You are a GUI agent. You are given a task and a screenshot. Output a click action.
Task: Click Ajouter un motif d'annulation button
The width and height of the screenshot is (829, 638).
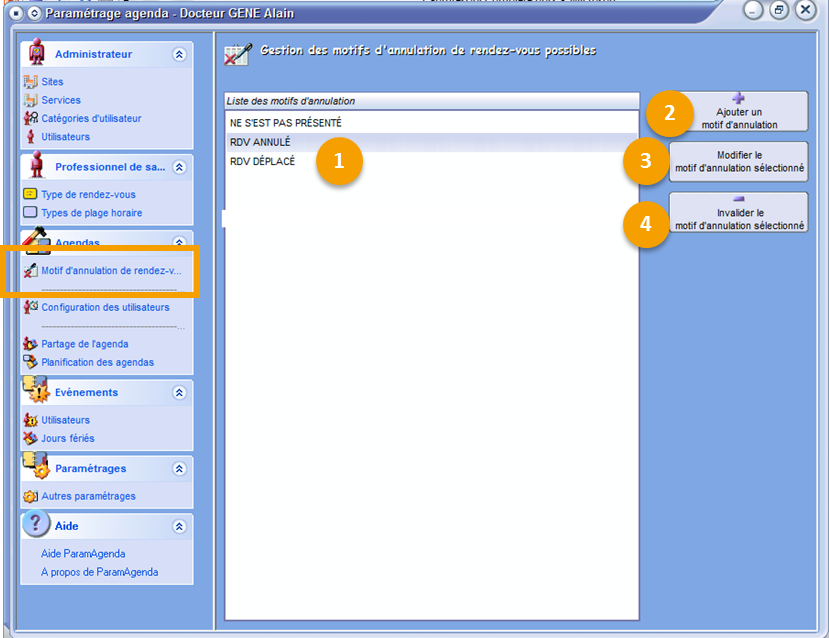click(739, 112)
